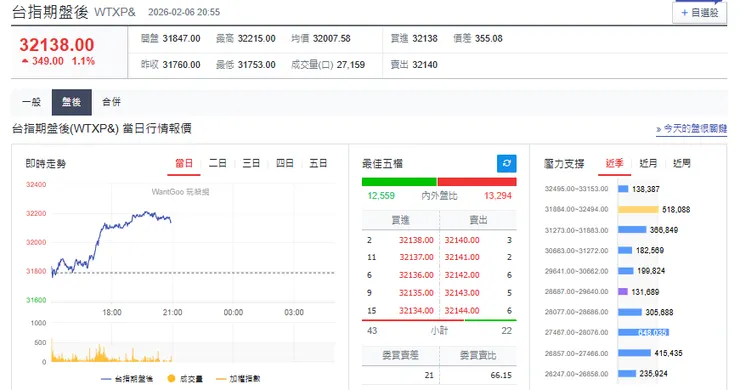Click bid price 32134.00

(416, 311)
